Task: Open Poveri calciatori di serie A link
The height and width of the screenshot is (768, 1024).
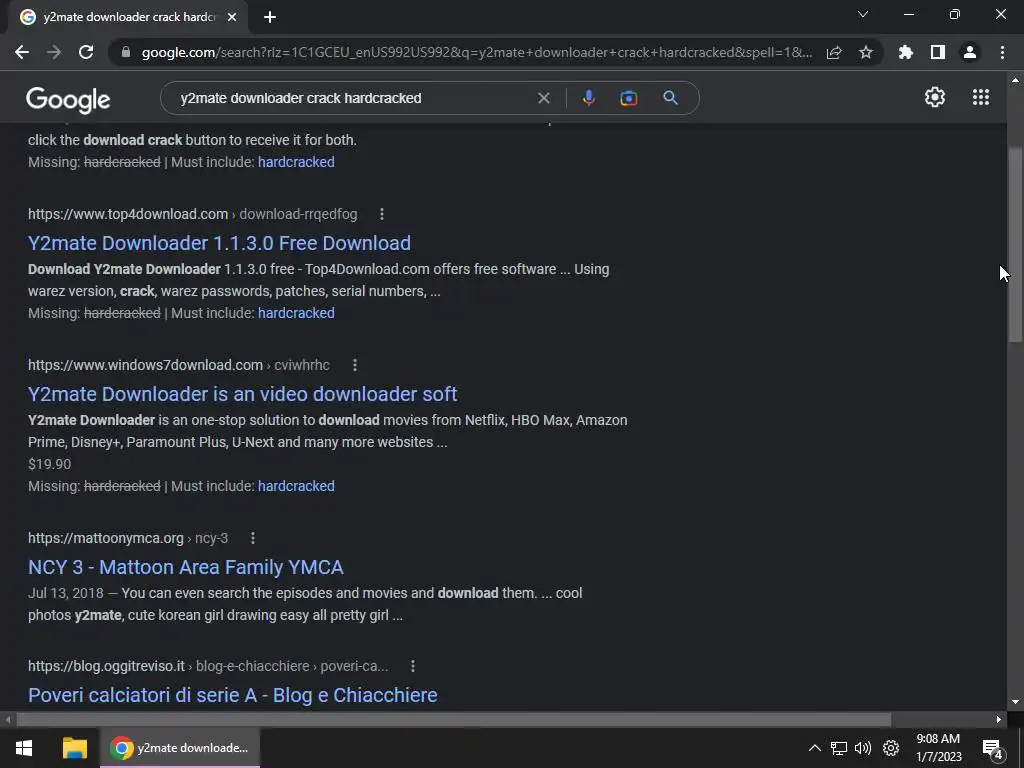Action: point(232,695)
